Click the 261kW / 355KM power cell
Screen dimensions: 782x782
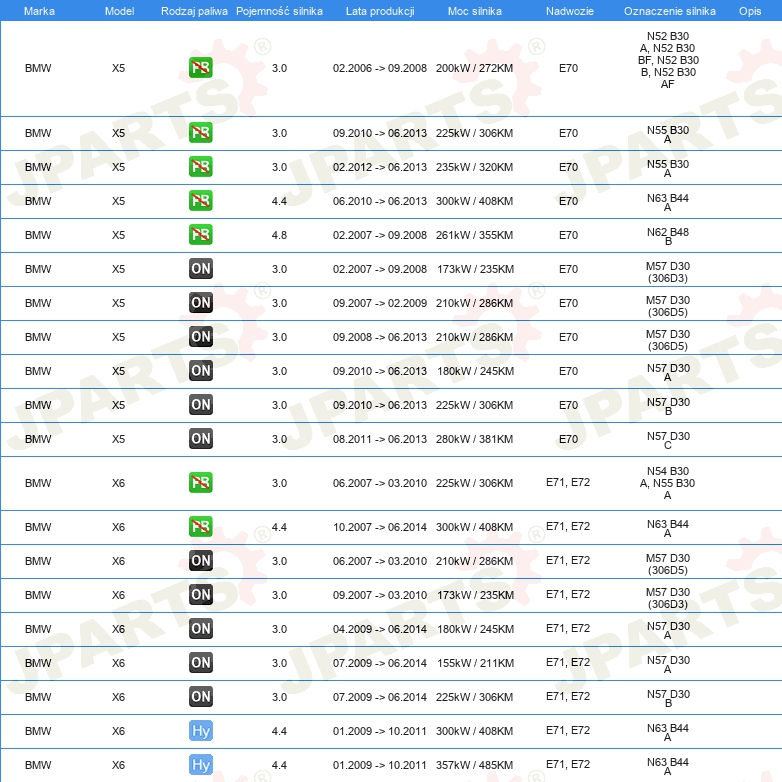tap(474, 235)
